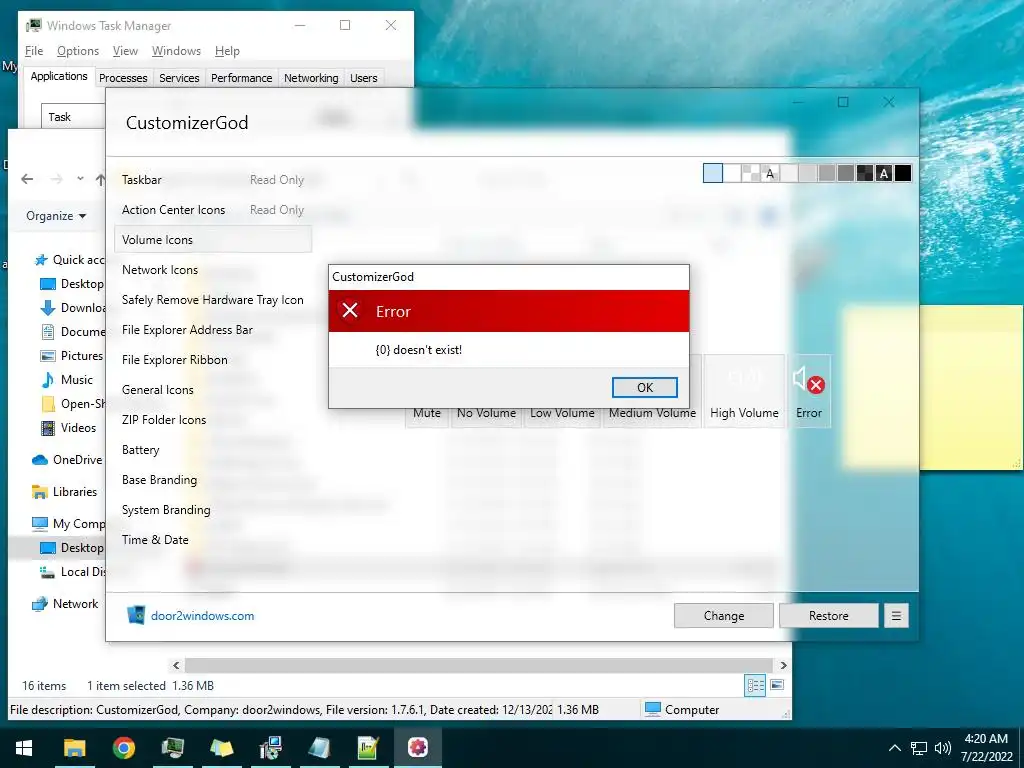This screenshot has width=1024, height=768.
Task: Open OneDrive cloud icon in Explorer sidebar
Action: coord(40,460)
